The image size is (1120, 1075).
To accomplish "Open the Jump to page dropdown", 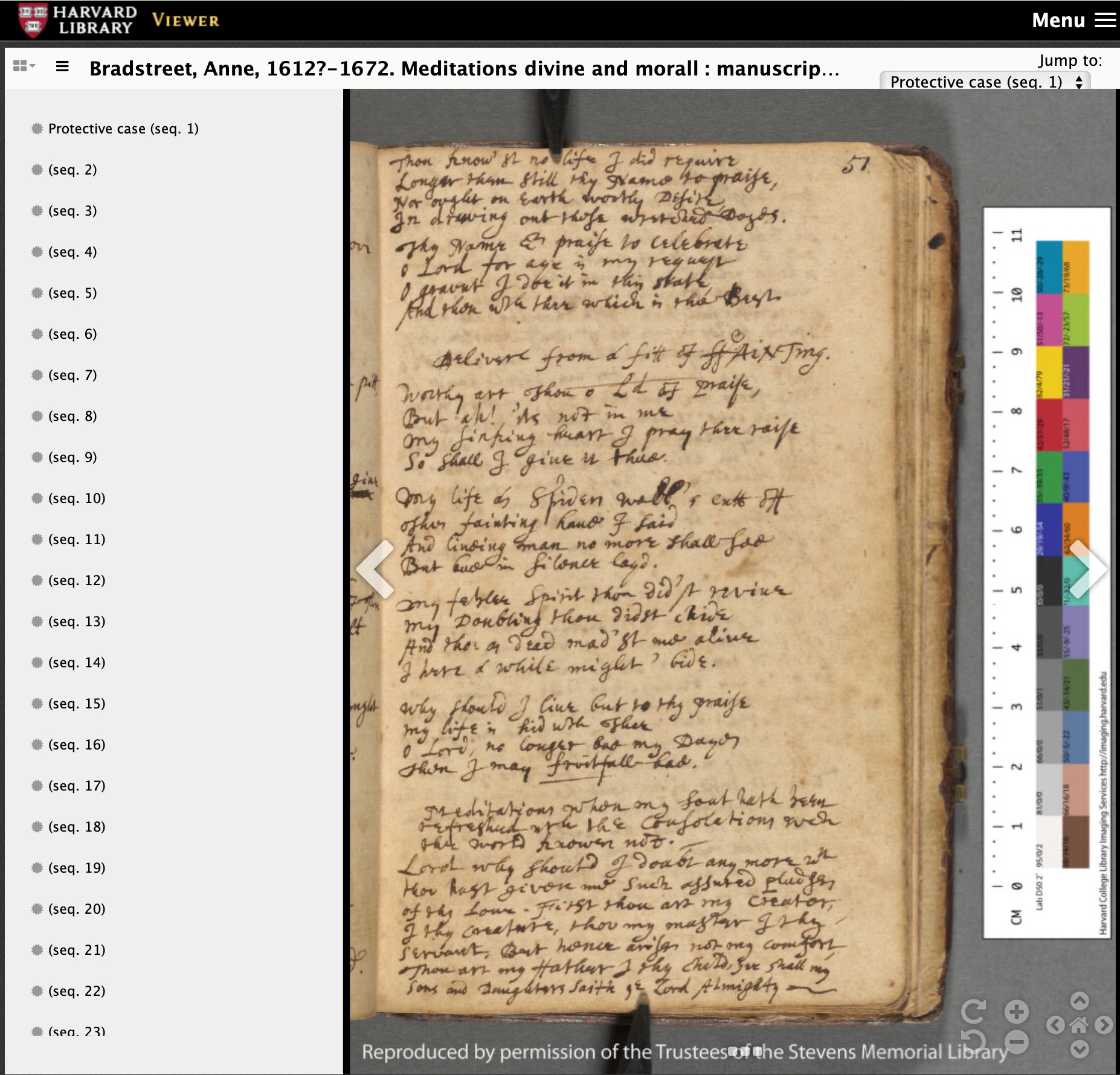I will click(985, 82).
